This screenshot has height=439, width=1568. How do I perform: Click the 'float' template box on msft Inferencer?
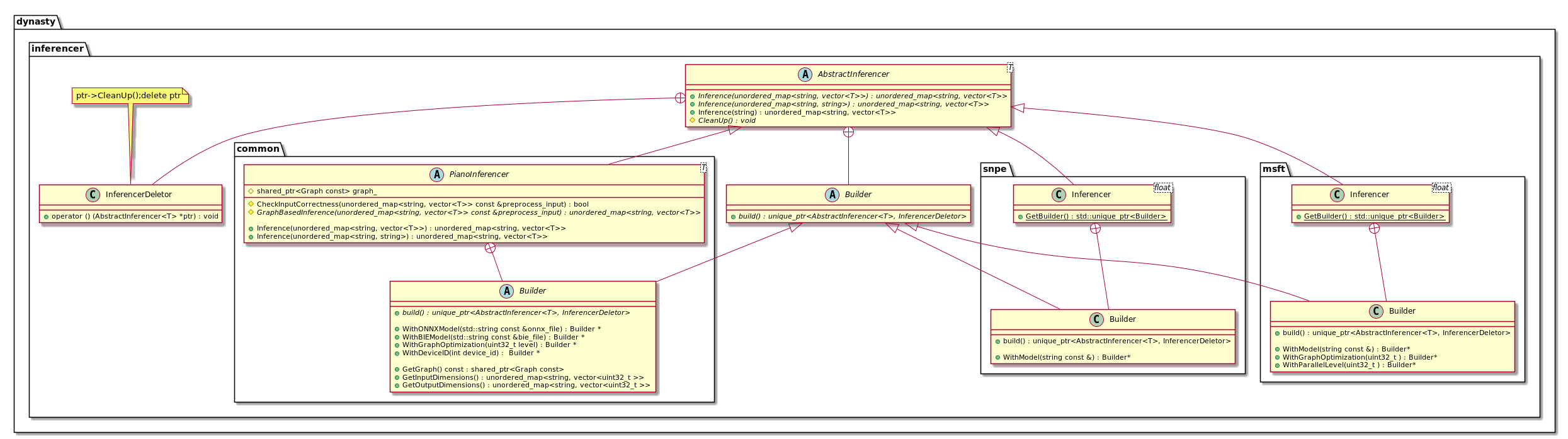pyautogui.click(x=1440, y=188)
